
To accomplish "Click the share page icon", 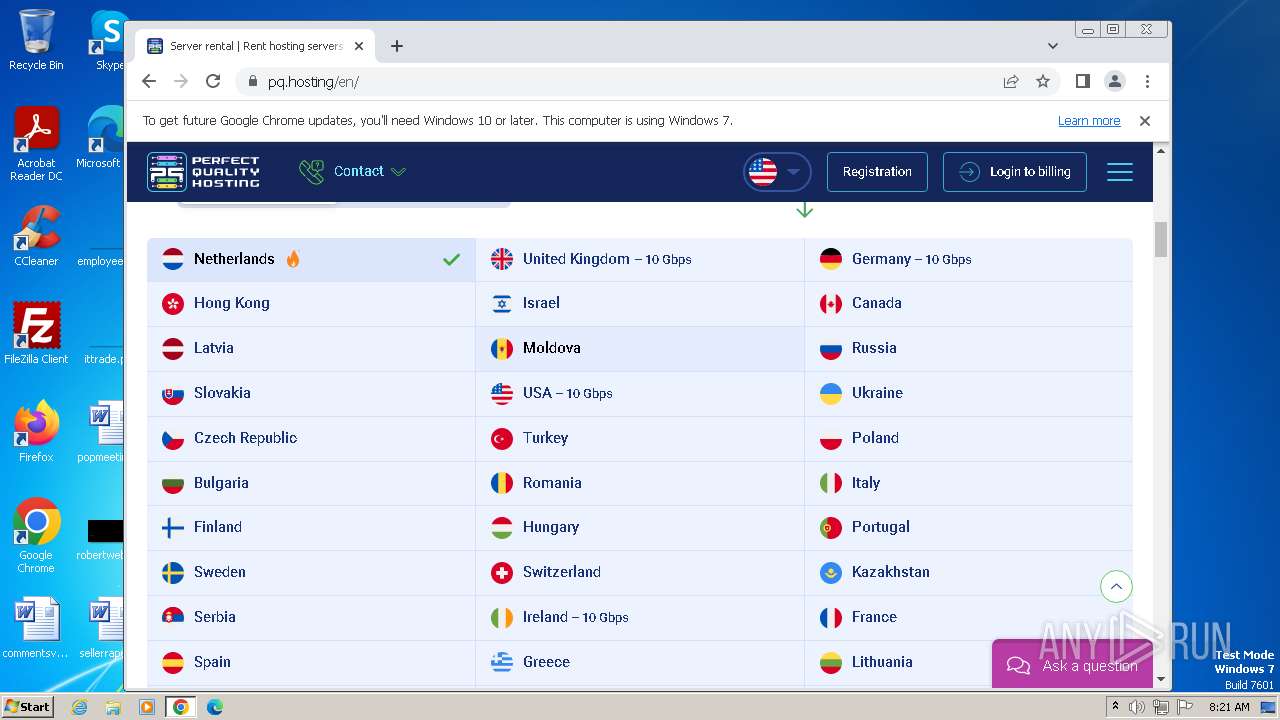I will coord(1011,82).
